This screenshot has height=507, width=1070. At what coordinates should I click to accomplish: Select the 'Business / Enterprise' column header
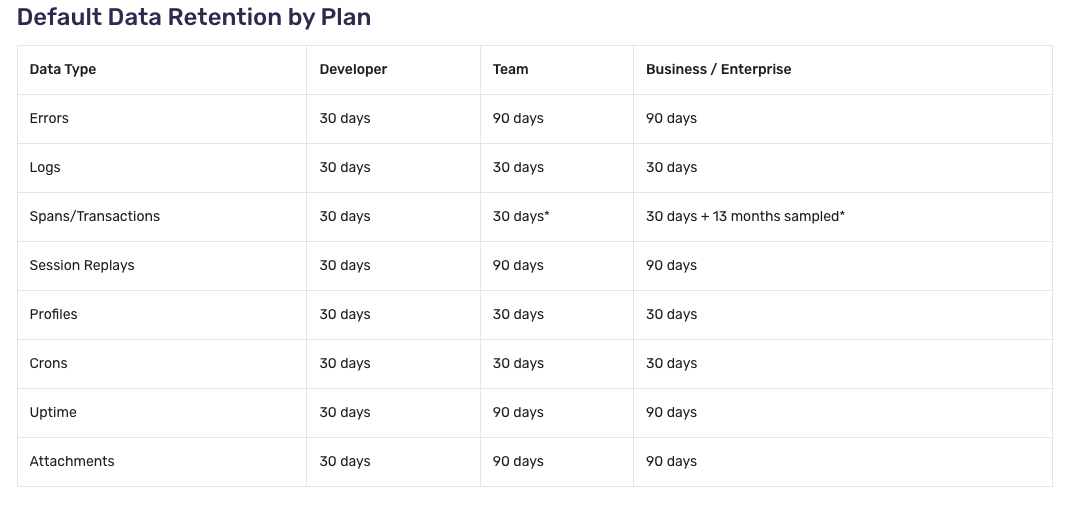(x=718, y=69)
